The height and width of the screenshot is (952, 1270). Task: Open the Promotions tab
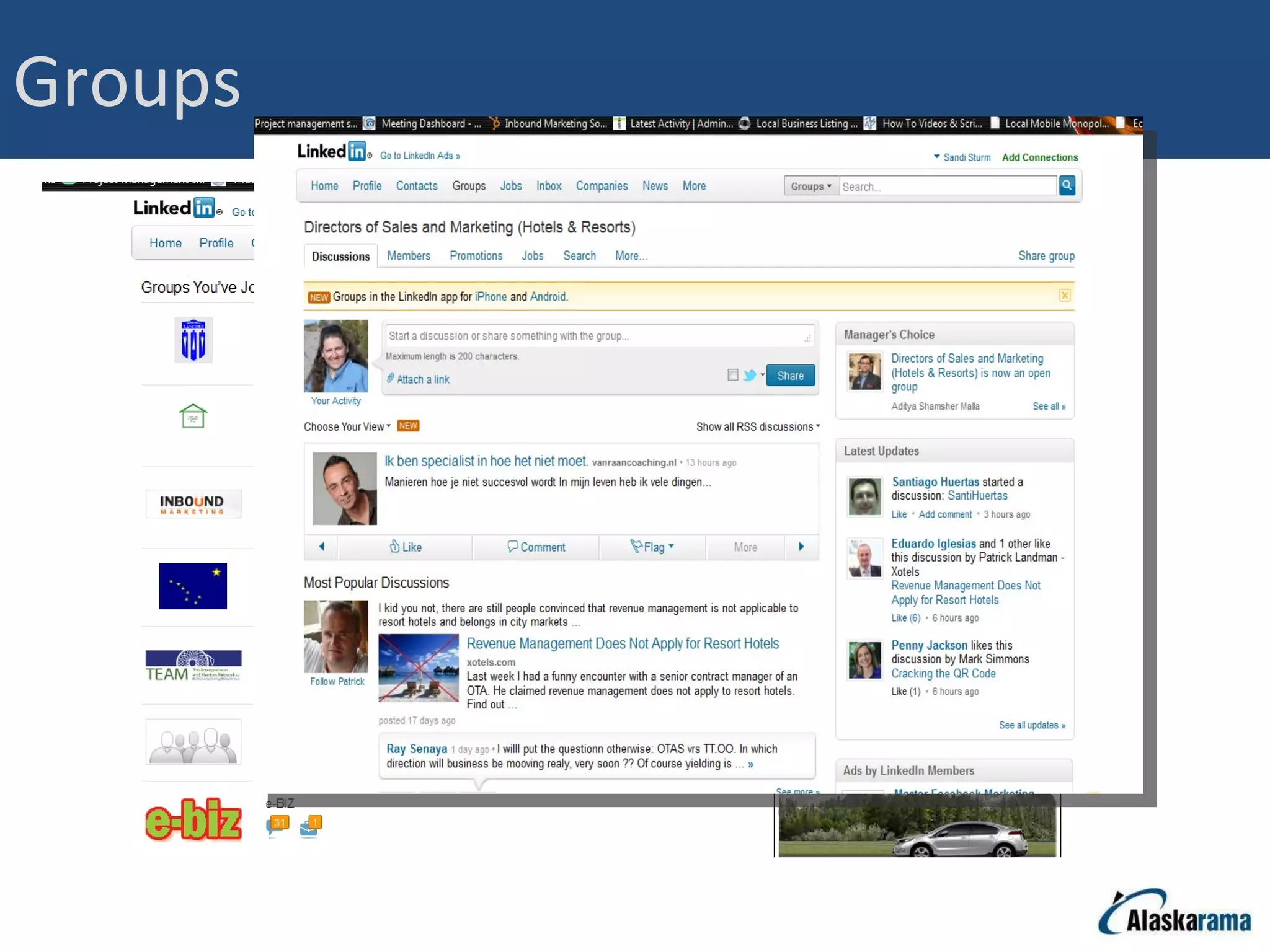[x=476, y=256]
